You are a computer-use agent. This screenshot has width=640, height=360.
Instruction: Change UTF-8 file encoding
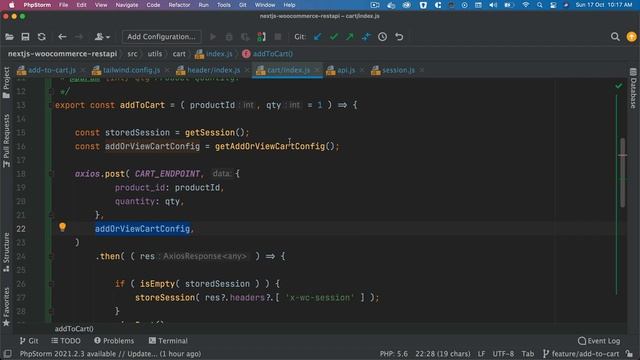coord(503,354)
